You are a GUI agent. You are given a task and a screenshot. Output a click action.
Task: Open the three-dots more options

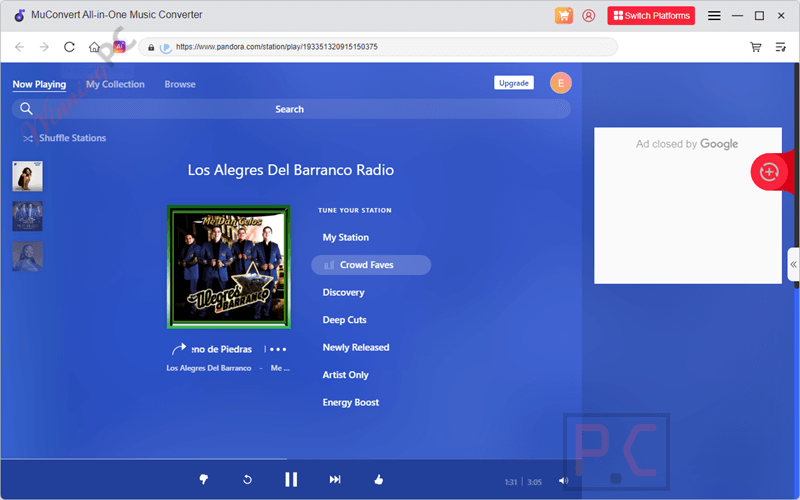point(278,349)
